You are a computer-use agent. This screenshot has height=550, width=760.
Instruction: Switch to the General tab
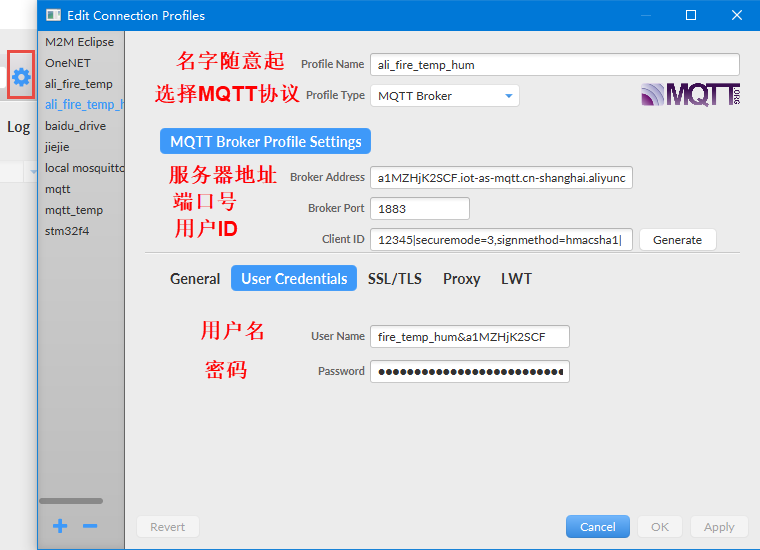(x=195, y=279)
